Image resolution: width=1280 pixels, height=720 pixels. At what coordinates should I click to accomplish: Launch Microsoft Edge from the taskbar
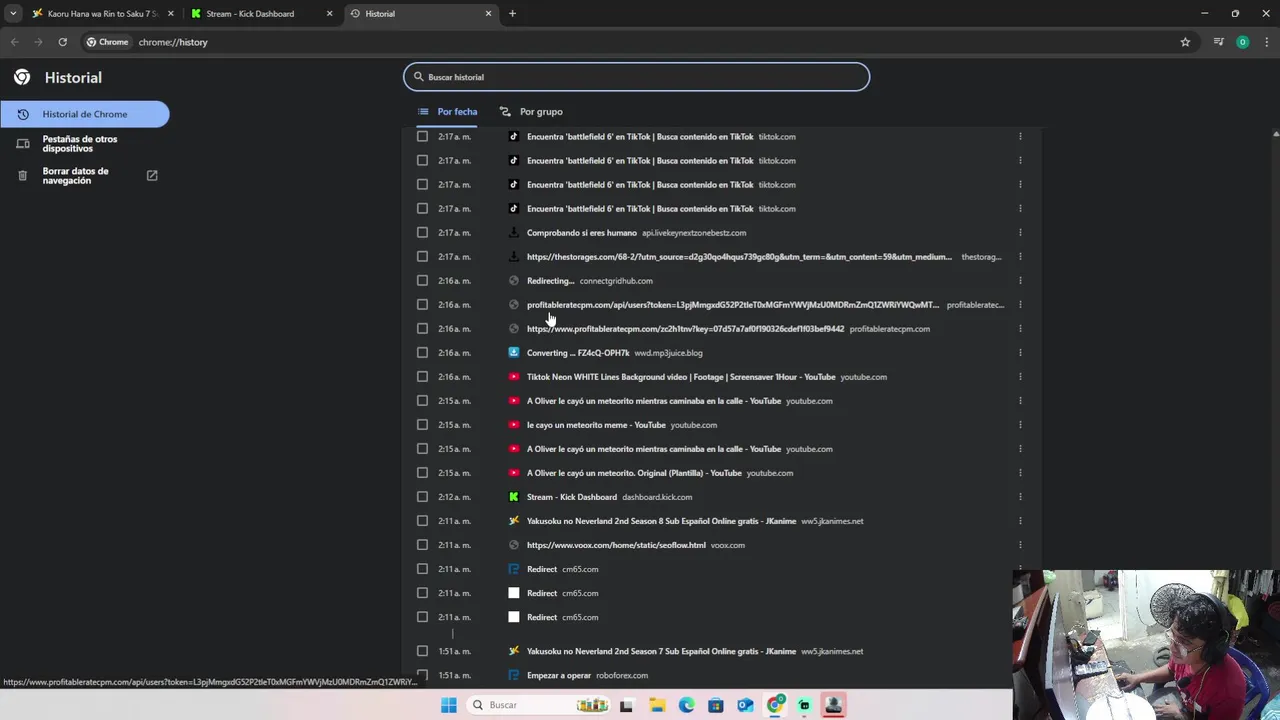tap(686, 705)
